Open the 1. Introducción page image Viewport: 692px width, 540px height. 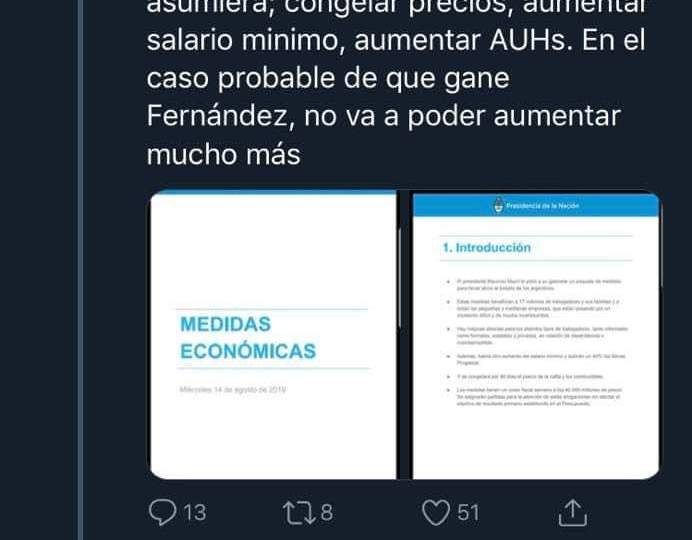click(536, 336)
